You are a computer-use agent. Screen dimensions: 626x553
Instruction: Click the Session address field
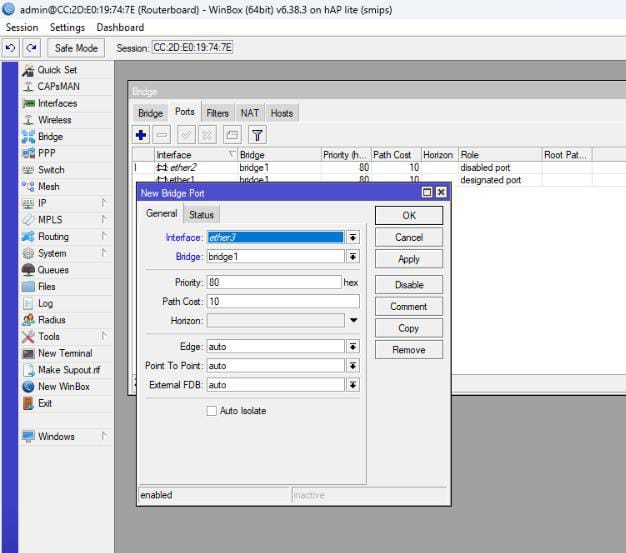coord(192,48)
